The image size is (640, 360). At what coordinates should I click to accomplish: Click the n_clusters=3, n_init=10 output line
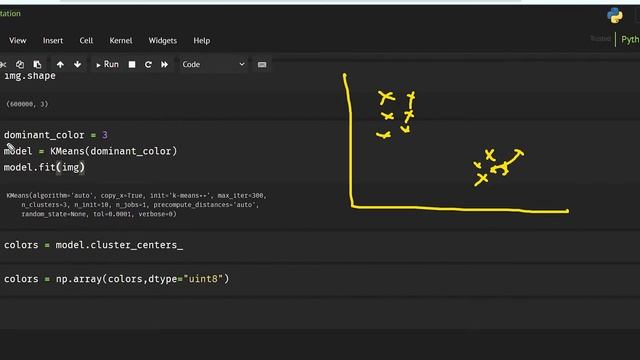click(140, 205)
